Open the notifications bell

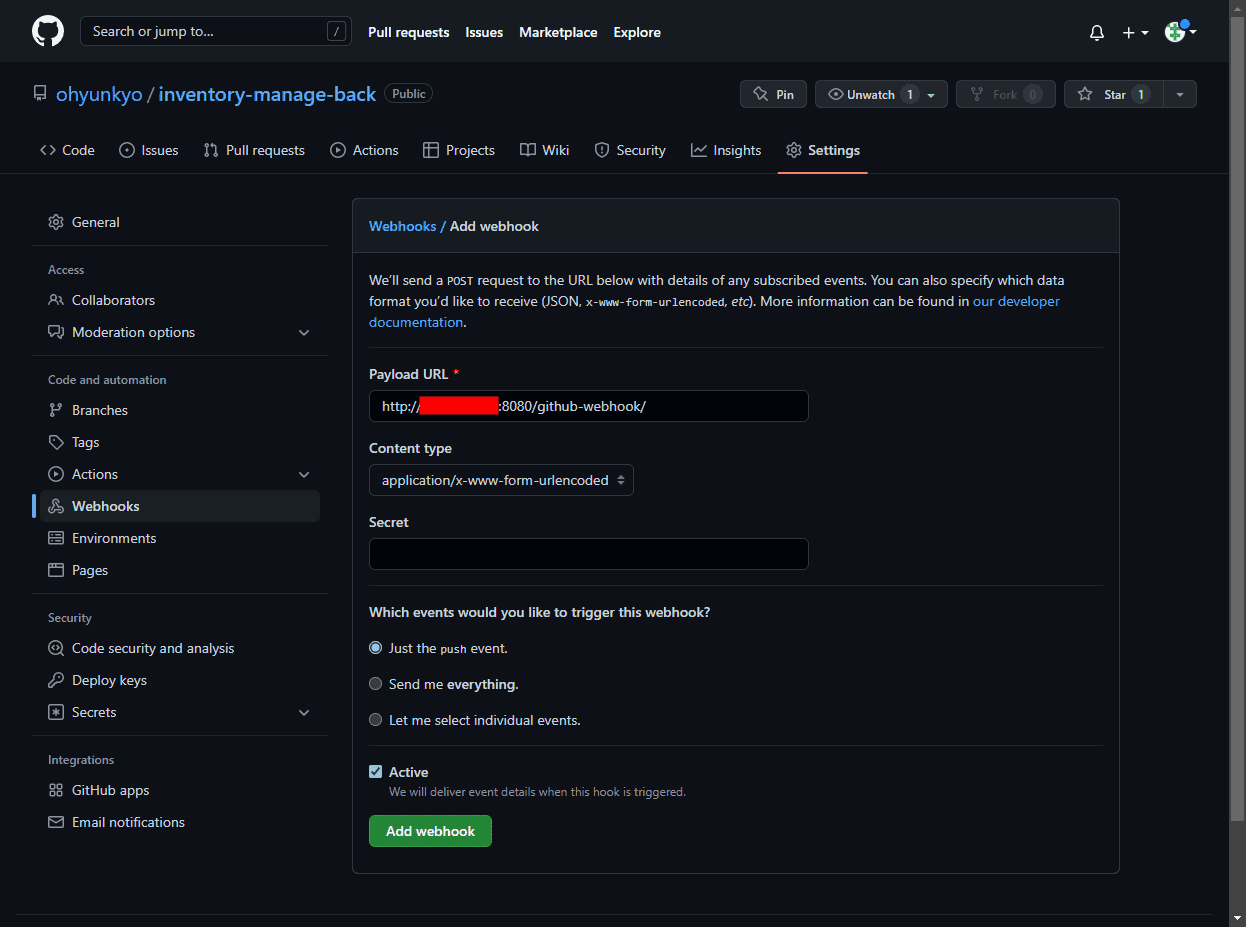1097,32
